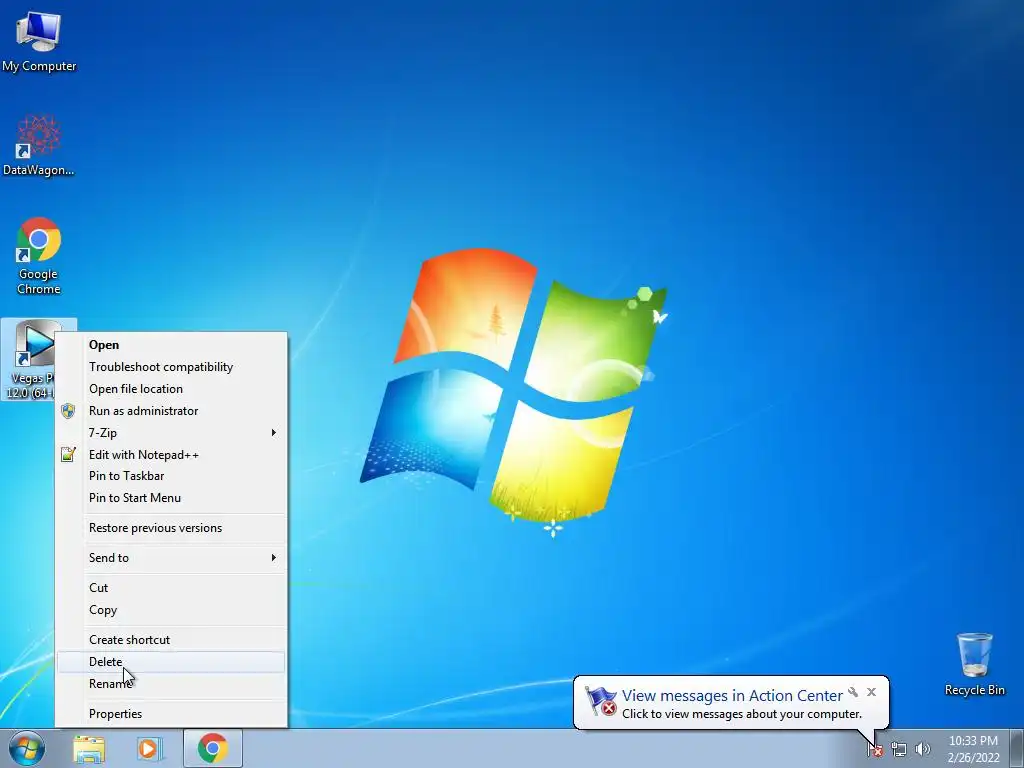Choose Restore previous versions

pos(171,528)
